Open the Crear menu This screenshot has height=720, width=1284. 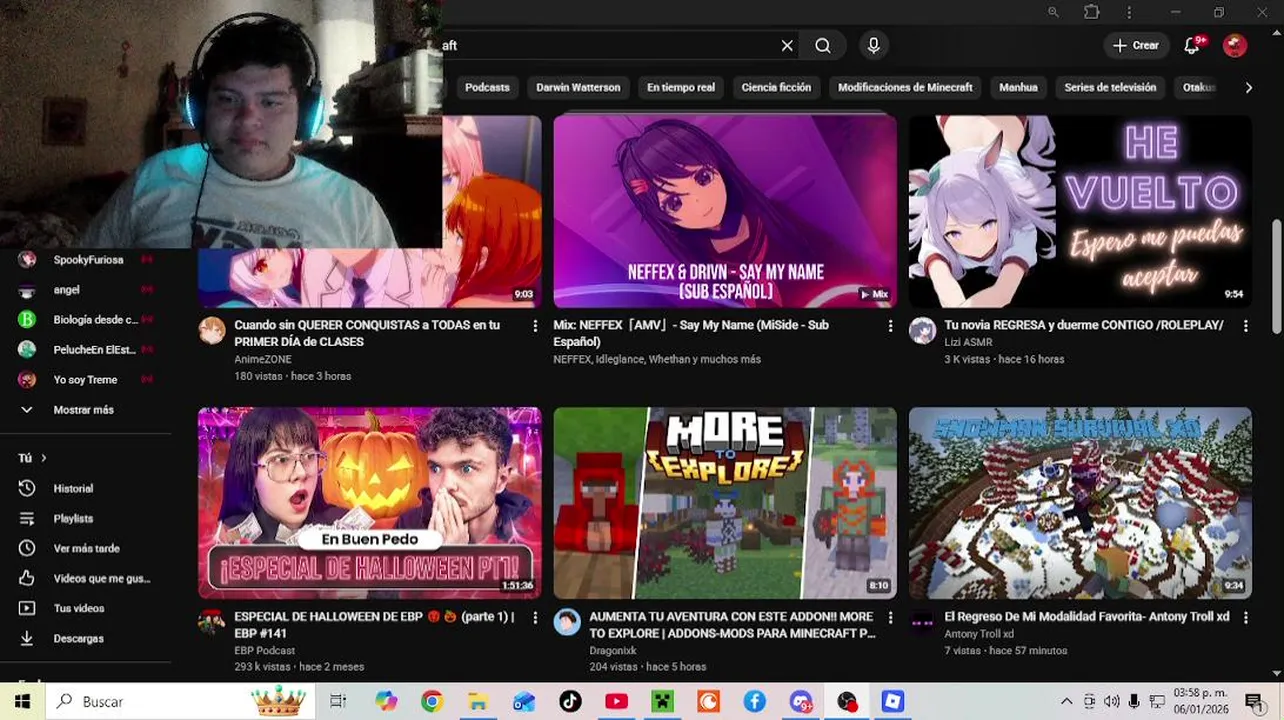click(x=1136, y=45)
